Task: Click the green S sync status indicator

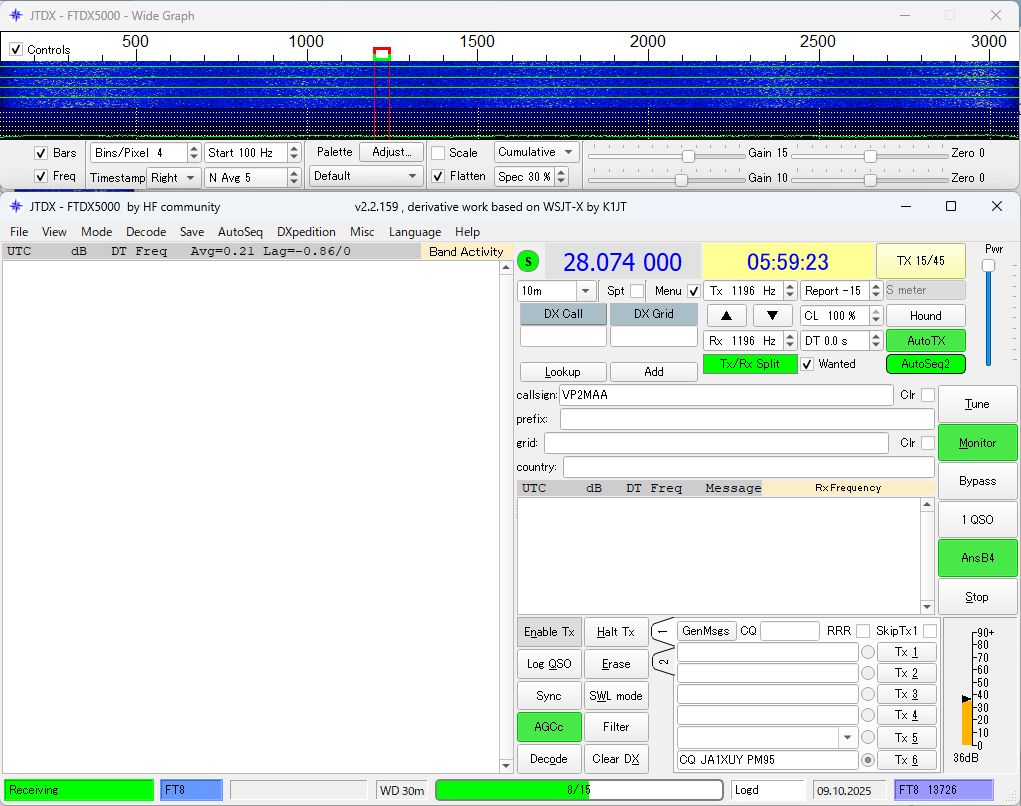Action: [528, 260]
